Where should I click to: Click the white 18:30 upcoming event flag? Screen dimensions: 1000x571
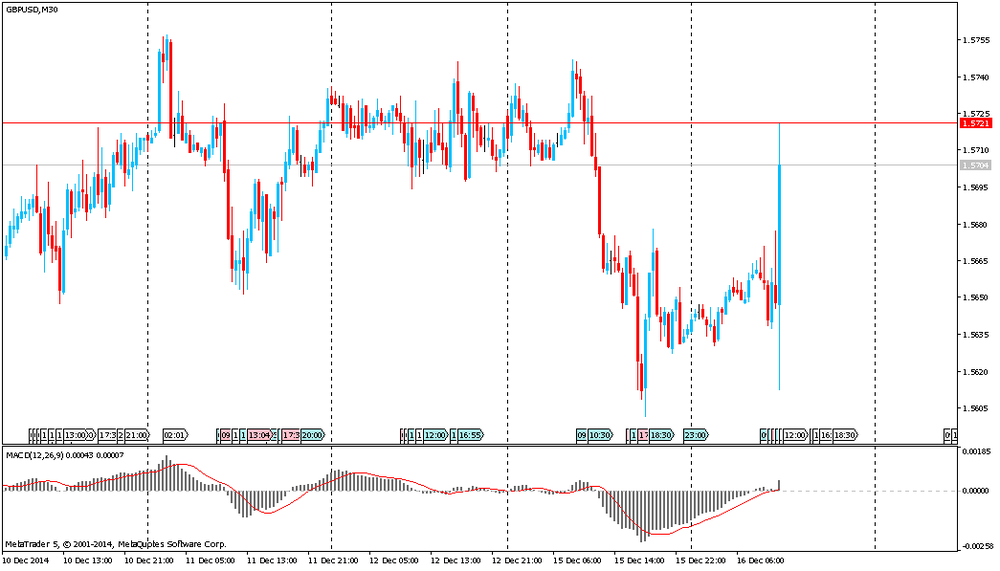tap(844, 436)
